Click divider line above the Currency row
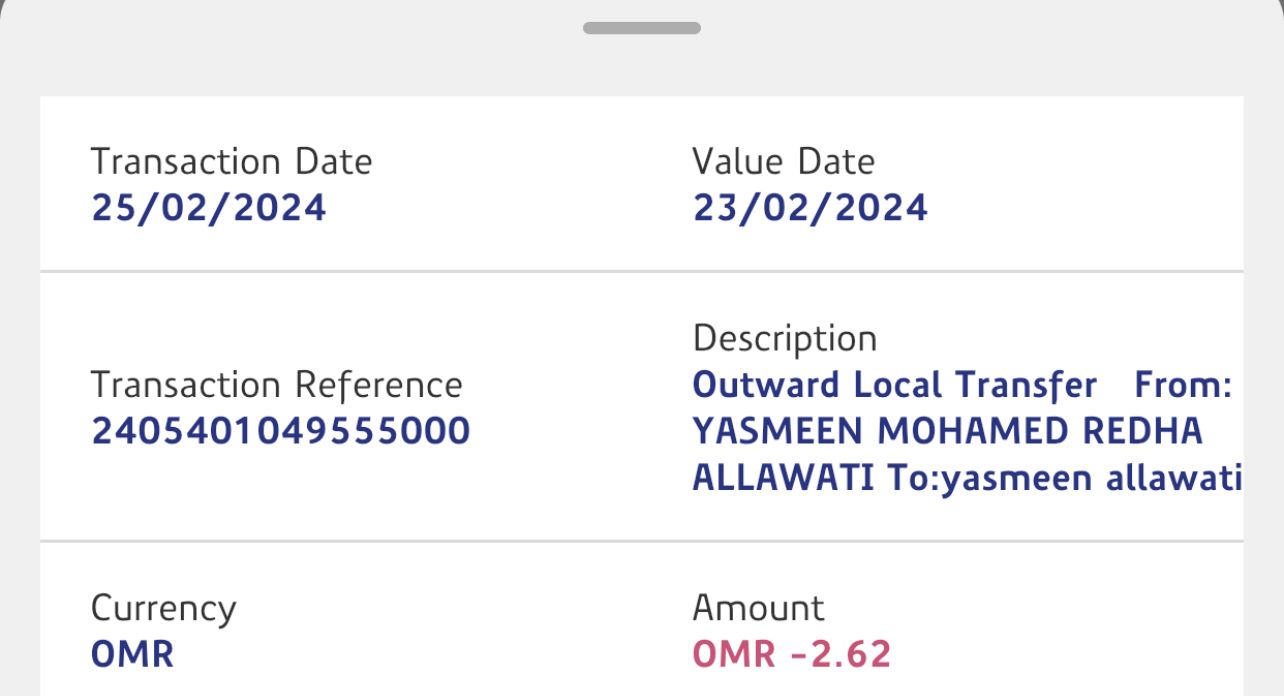 pos(641,541)
